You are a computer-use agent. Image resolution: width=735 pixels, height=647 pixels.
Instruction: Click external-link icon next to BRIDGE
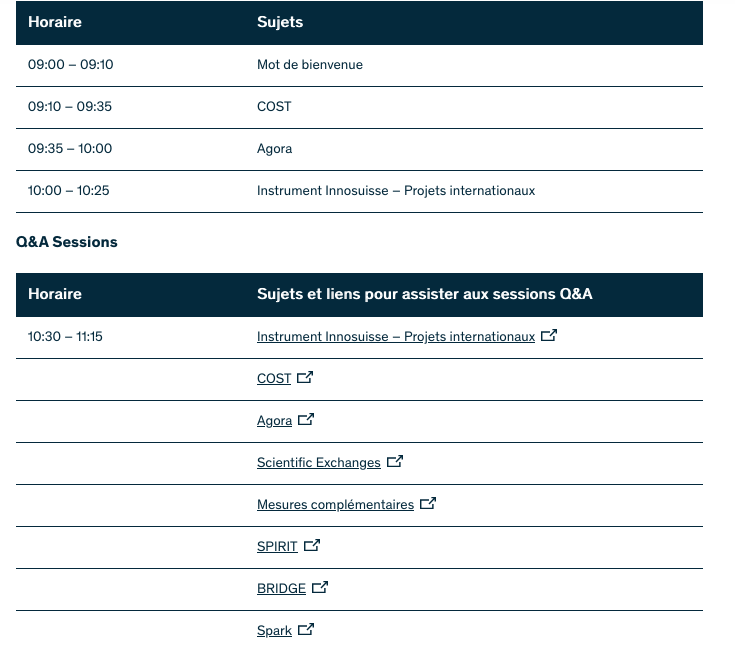pos(320,588)
